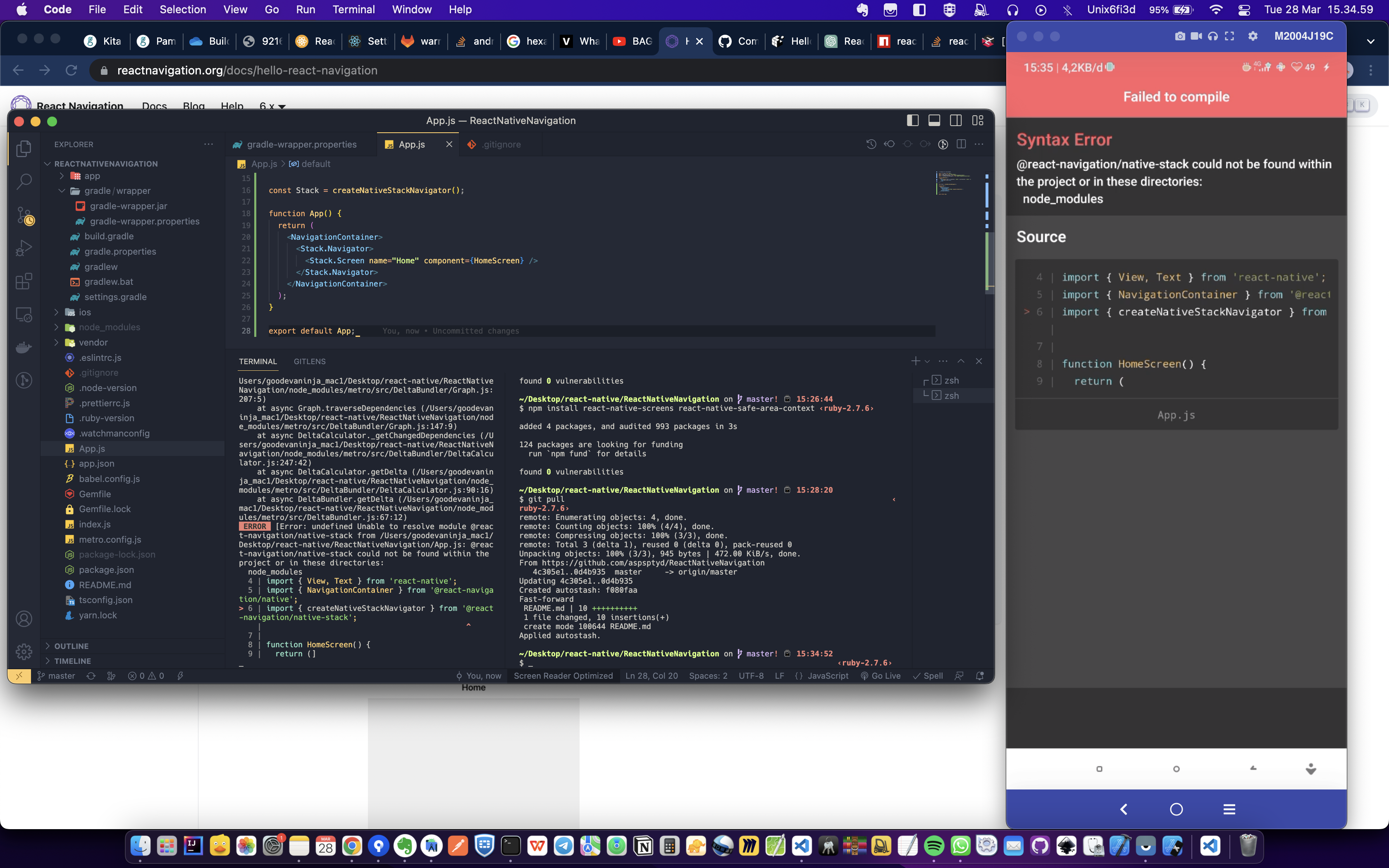This screenshot has width=1389, height=868.
Task: Open the Terminal menu in the menu bar
Action: click(x=353, y=9)
